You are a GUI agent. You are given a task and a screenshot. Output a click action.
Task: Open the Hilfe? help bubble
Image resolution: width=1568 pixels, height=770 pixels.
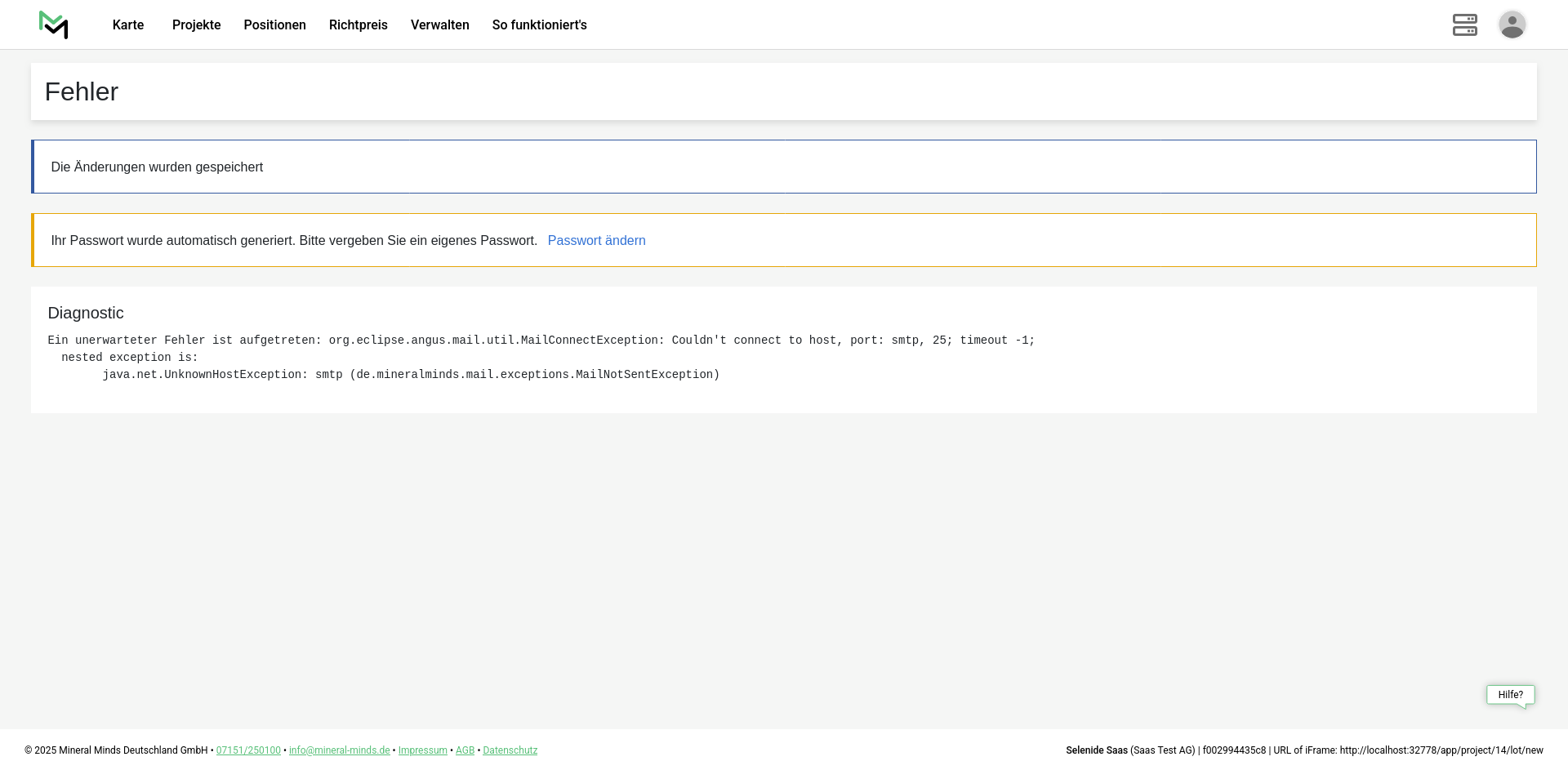coord(1510,695)
